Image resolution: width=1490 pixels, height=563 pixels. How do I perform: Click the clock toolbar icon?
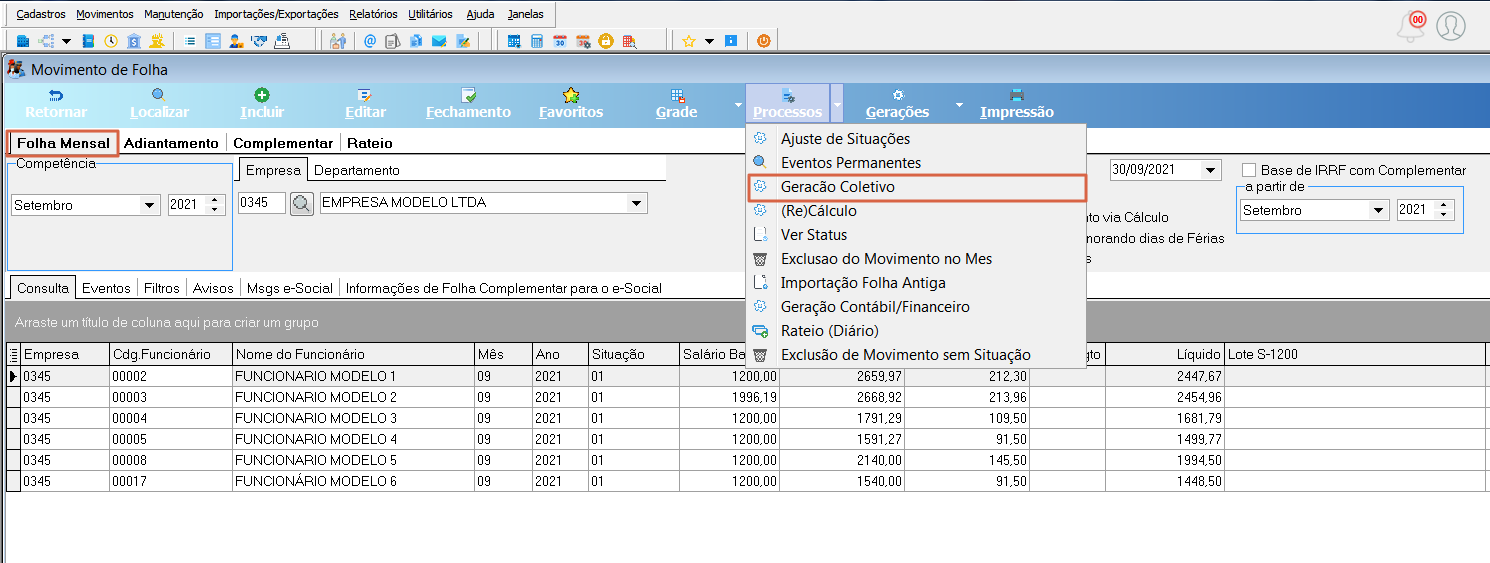(x=111, y=41)
